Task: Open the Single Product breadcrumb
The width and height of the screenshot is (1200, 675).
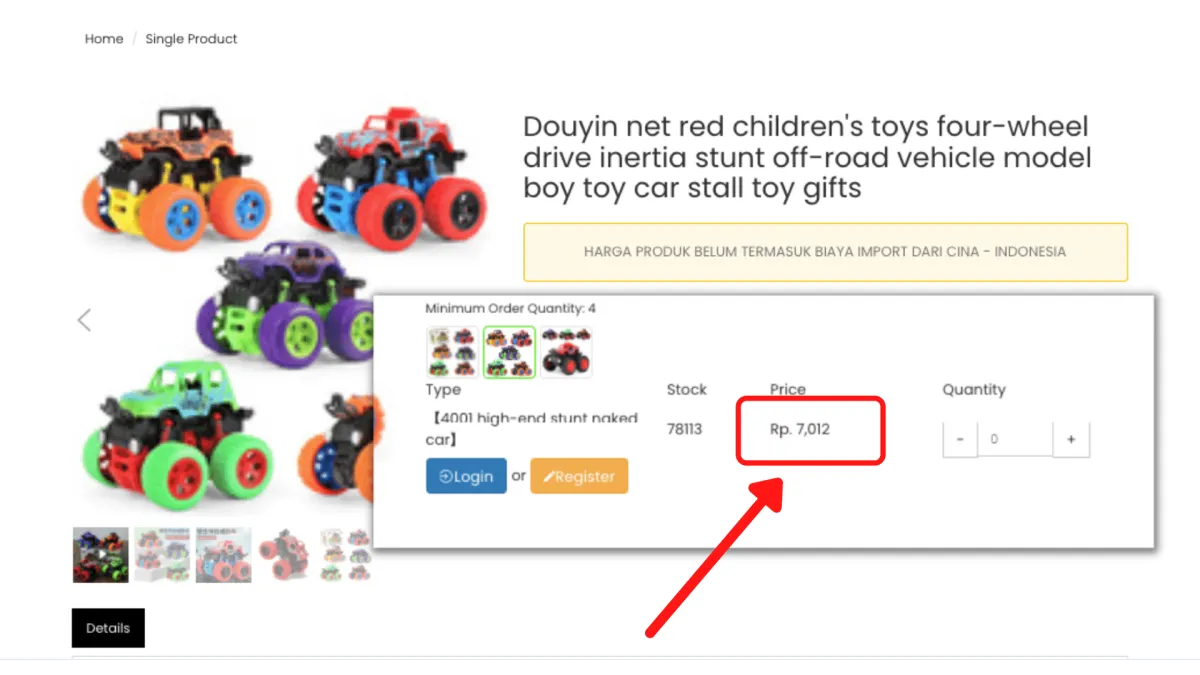Action: 191,39
